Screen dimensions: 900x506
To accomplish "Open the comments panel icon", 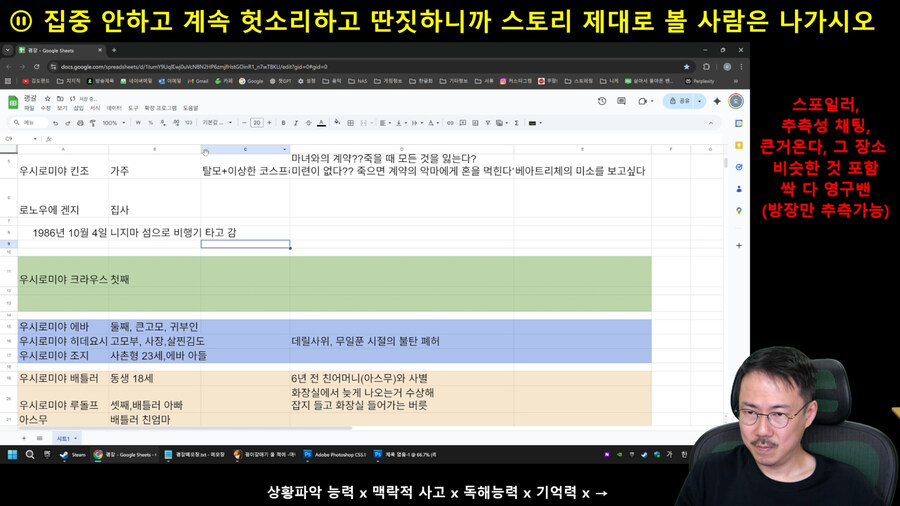I will [x=622, y=101].
